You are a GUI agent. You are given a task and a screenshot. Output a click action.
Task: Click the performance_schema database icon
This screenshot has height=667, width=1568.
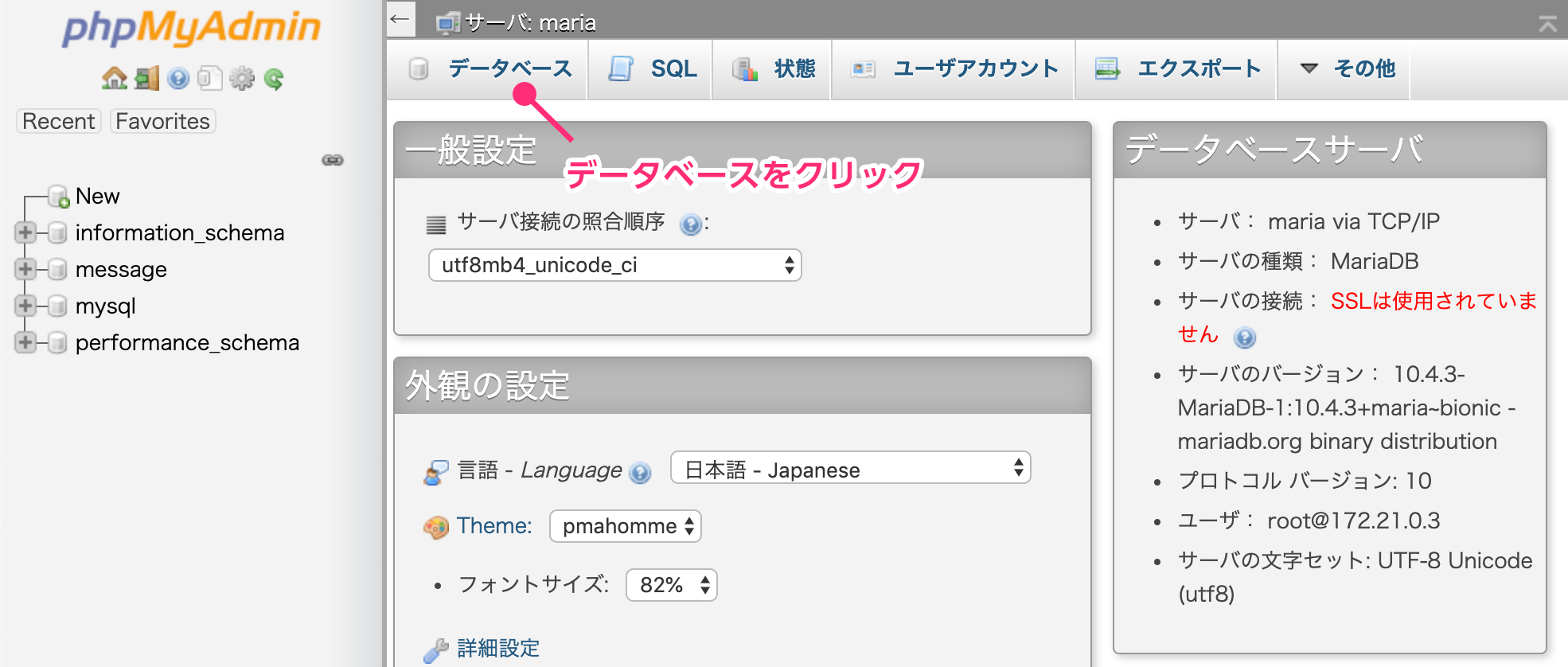(x=57, y=342)
